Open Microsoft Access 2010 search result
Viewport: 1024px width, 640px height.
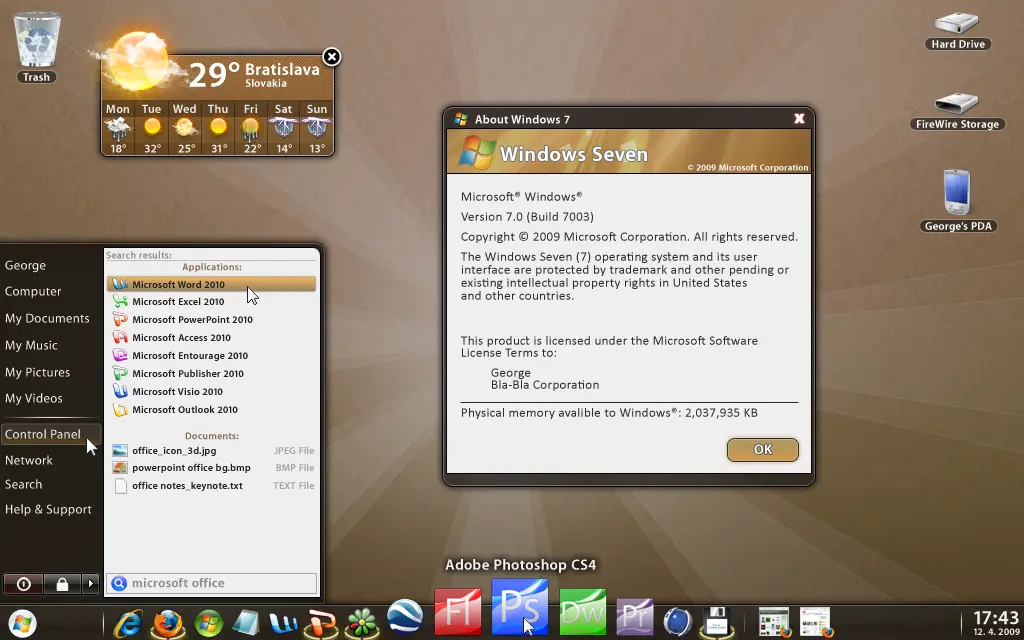212,338
